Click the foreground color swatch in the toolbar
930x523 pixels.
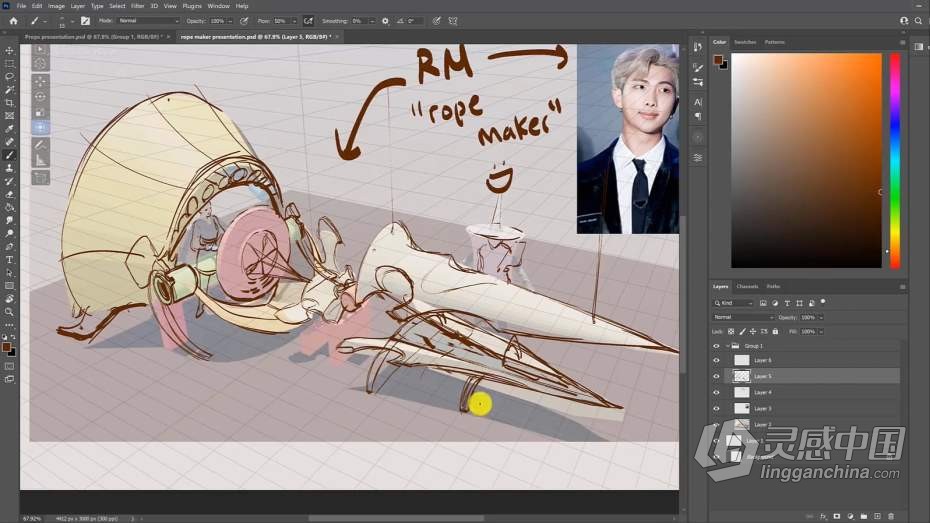click(8, 346)
